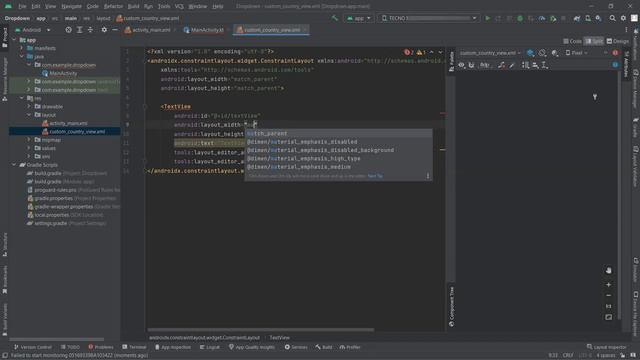Click the Project panel horizontal scrollbar

[56, 339]
